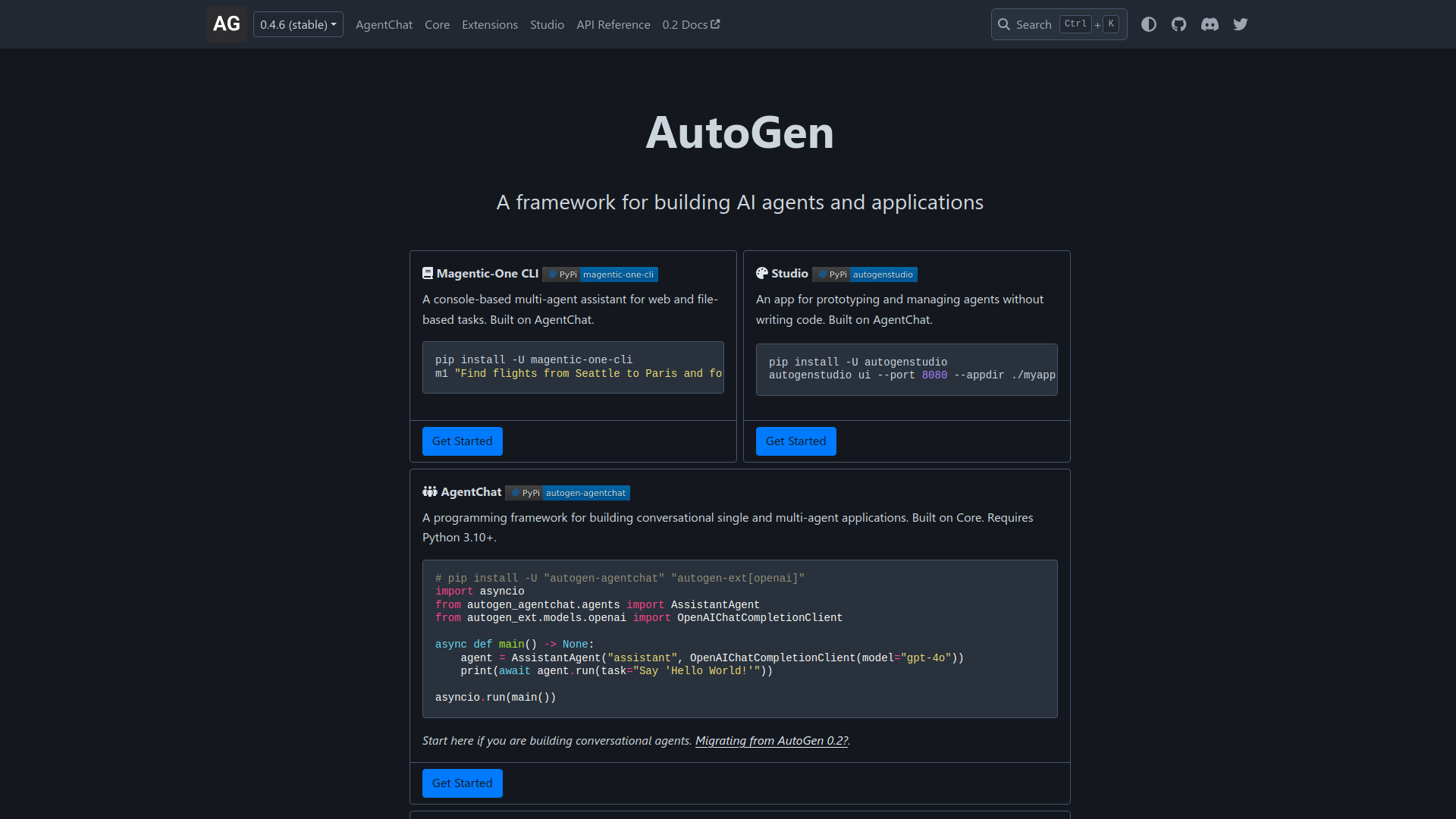The image size is (1456, 819).
Task: Click Get Started for Magentic-One CLI
Action: pyautogui.click(x=462, y=441)
